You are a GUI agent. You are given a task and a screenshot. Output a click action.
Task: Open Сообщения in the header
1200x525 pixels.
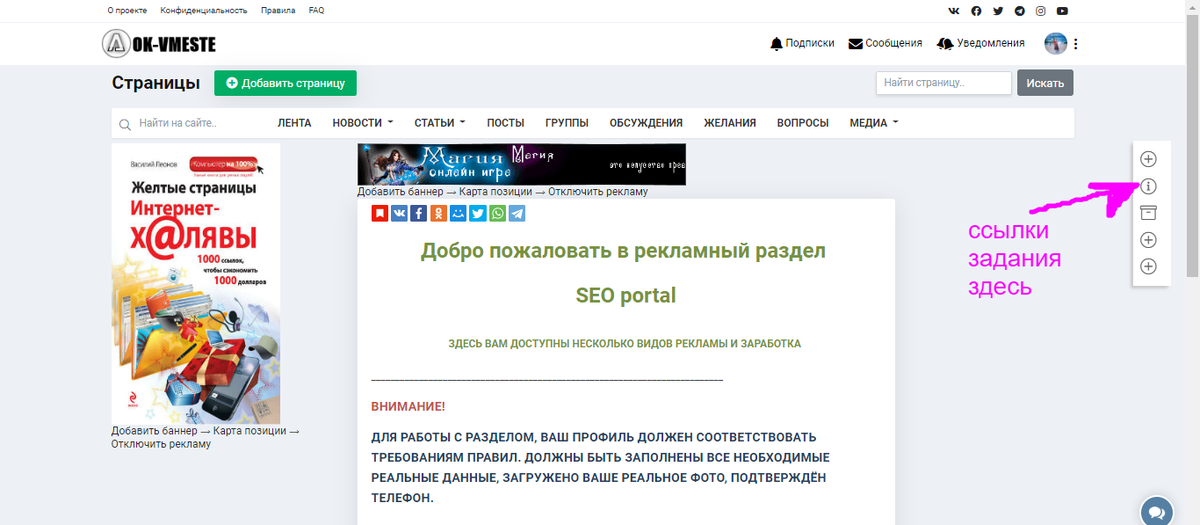coord(885,43)
